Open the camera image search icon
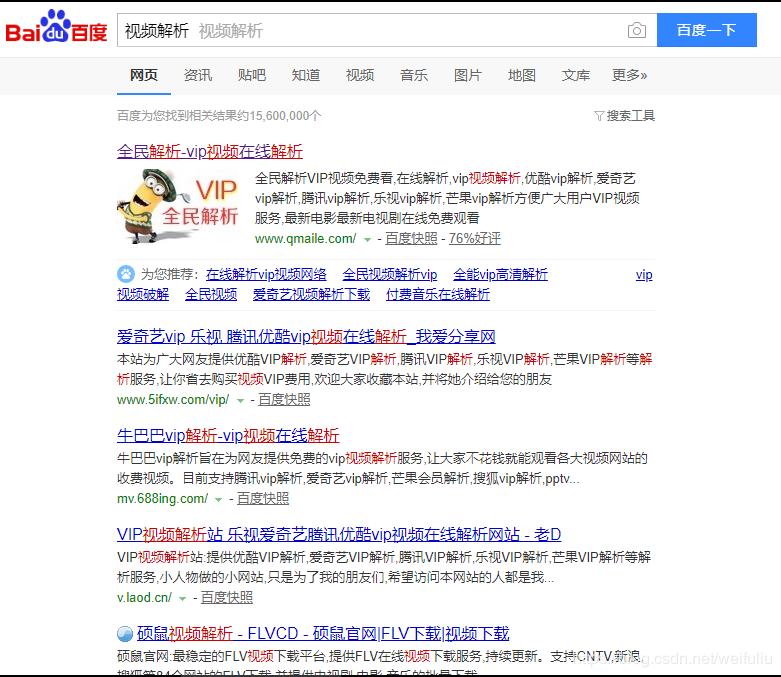This screenshot has height=677, width=781. (x=637, y=30)
